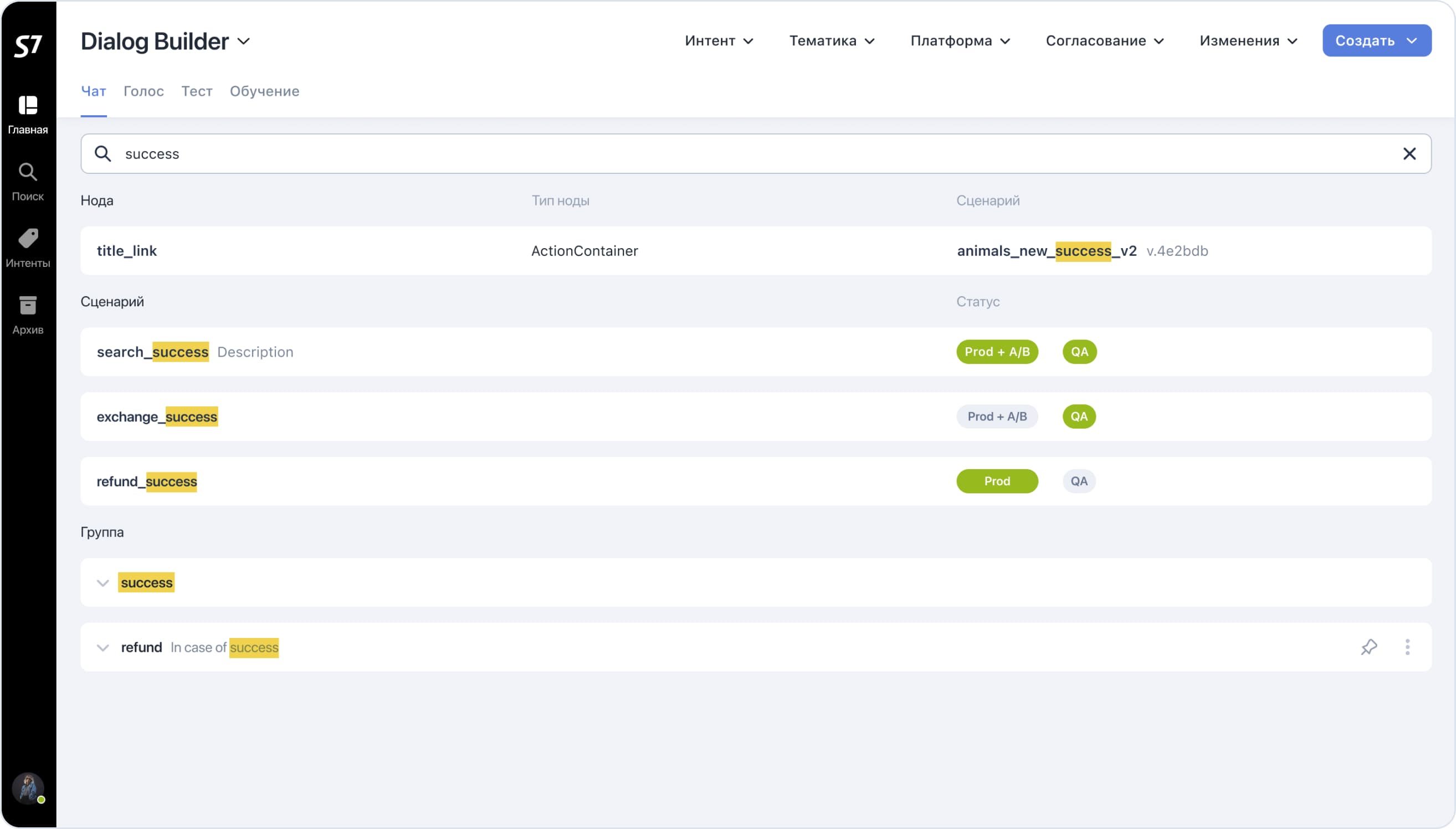This screenshot has width=1456, height=829.
Task: Switch to the Тест tab
Action: [197, 91]
